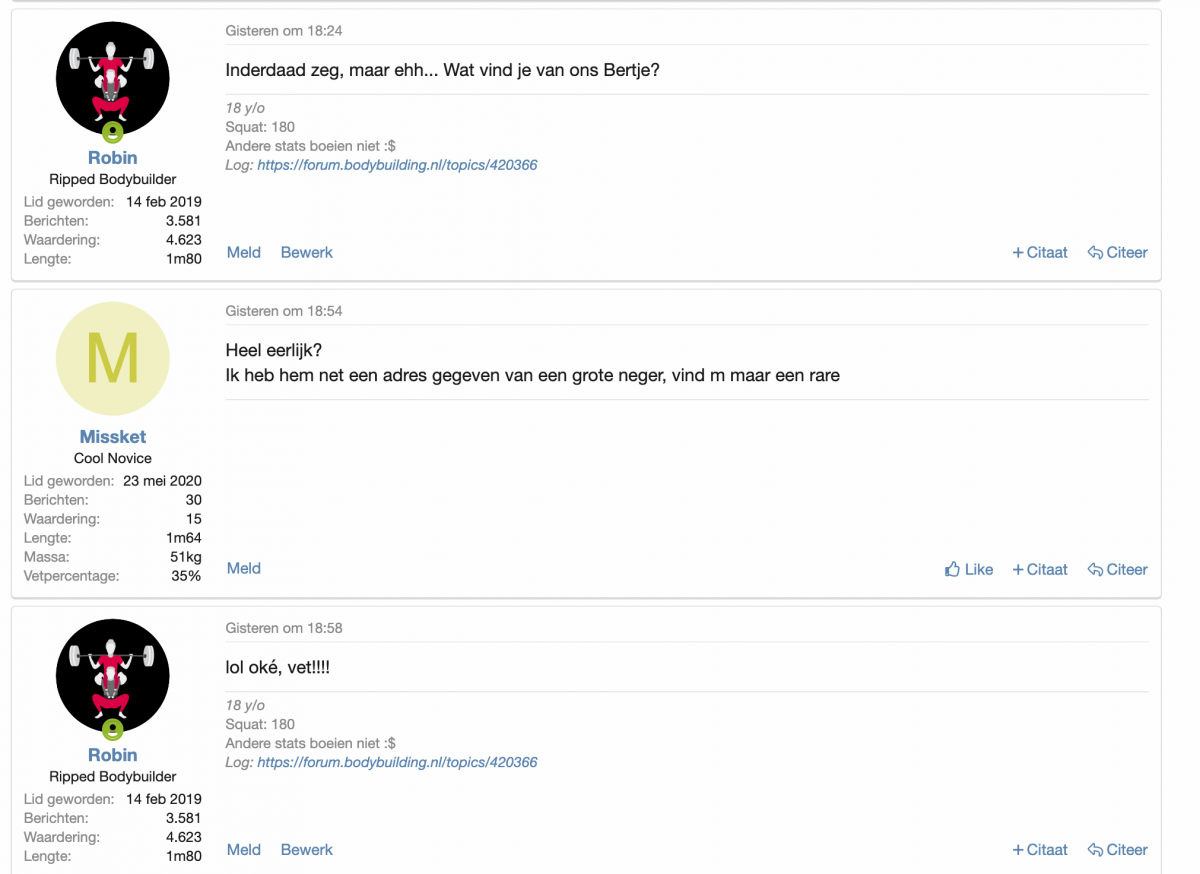Click the Citeer icon on the bottom post
1200x874 pixels.
(x=1095, y=849)
